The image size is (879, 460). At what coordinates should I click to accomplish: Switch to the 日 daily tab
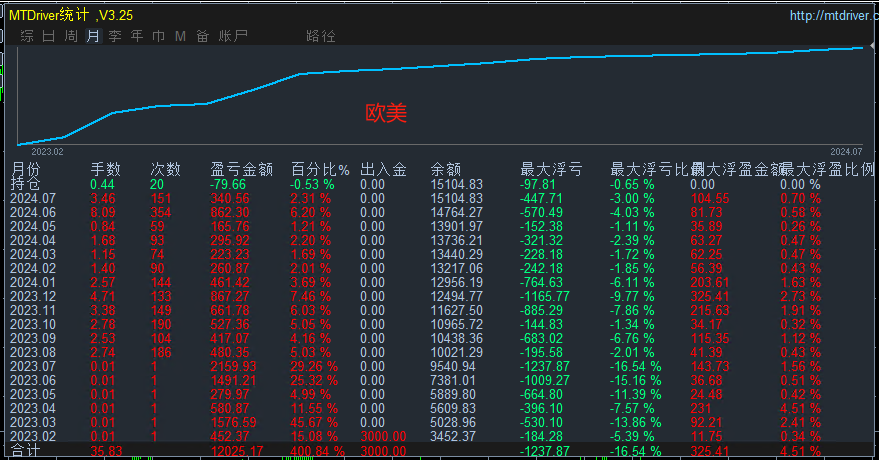pos(49,36)
